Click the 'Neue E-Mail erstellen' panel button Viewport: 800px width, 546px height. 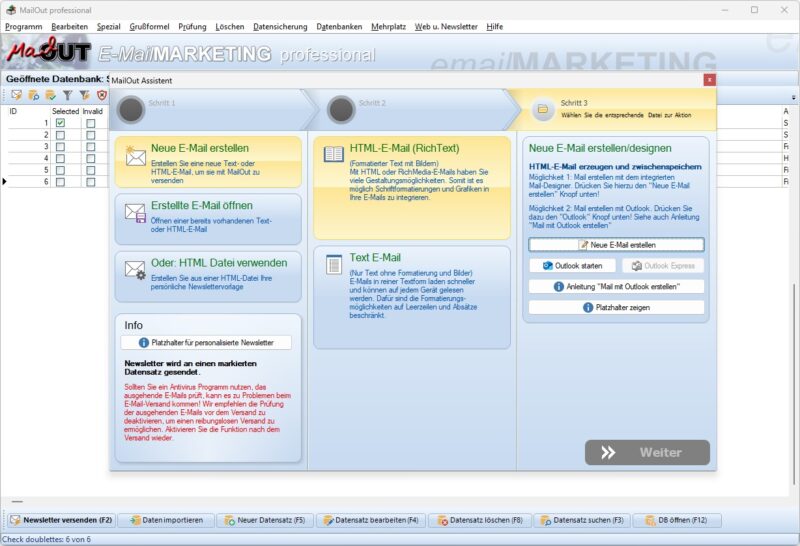click(x=616, y=244)
